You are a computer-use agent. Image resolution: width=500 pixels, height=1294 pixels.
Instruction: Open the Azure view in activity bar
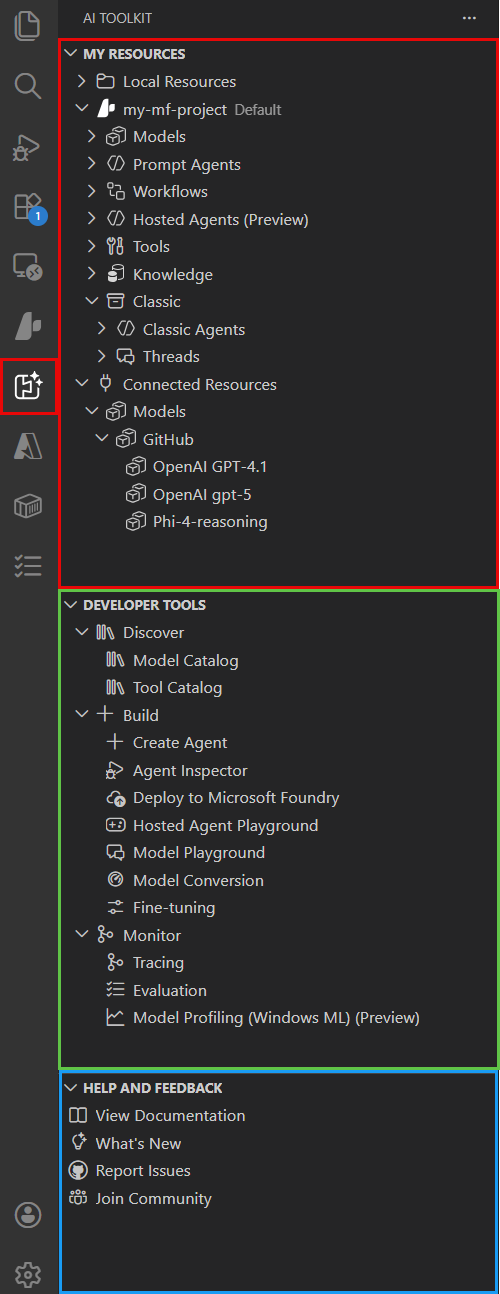[28, 446]
